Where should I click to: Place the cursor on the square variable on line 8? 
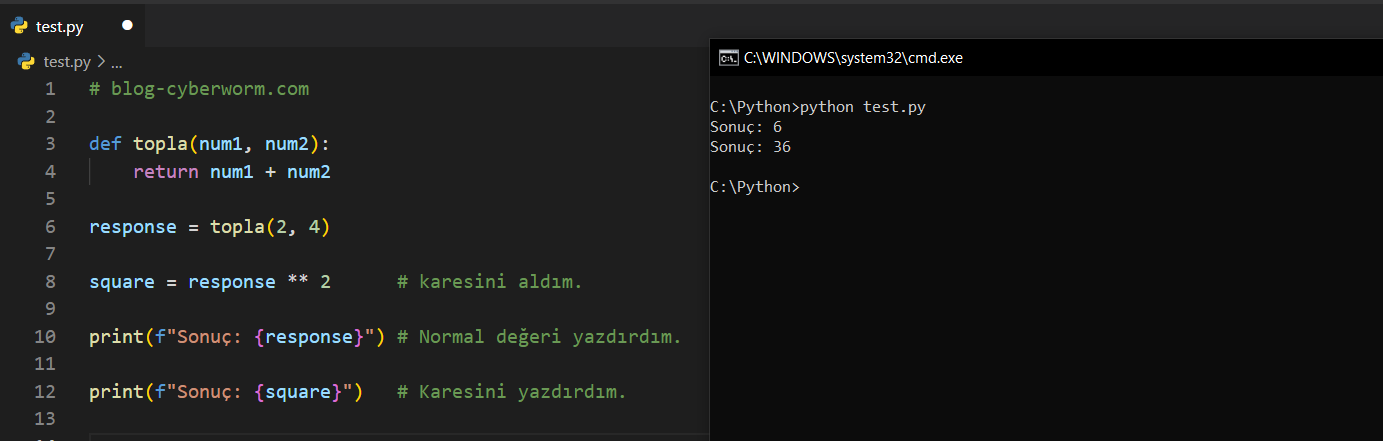pyautogui.click(x=121, y=282)
